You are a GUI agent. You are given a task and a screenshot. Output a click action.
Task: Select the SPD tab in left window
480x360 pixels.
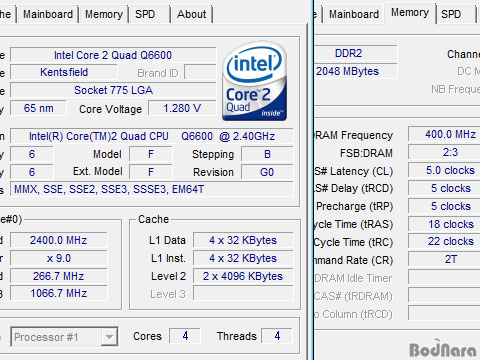click(150, 15)
